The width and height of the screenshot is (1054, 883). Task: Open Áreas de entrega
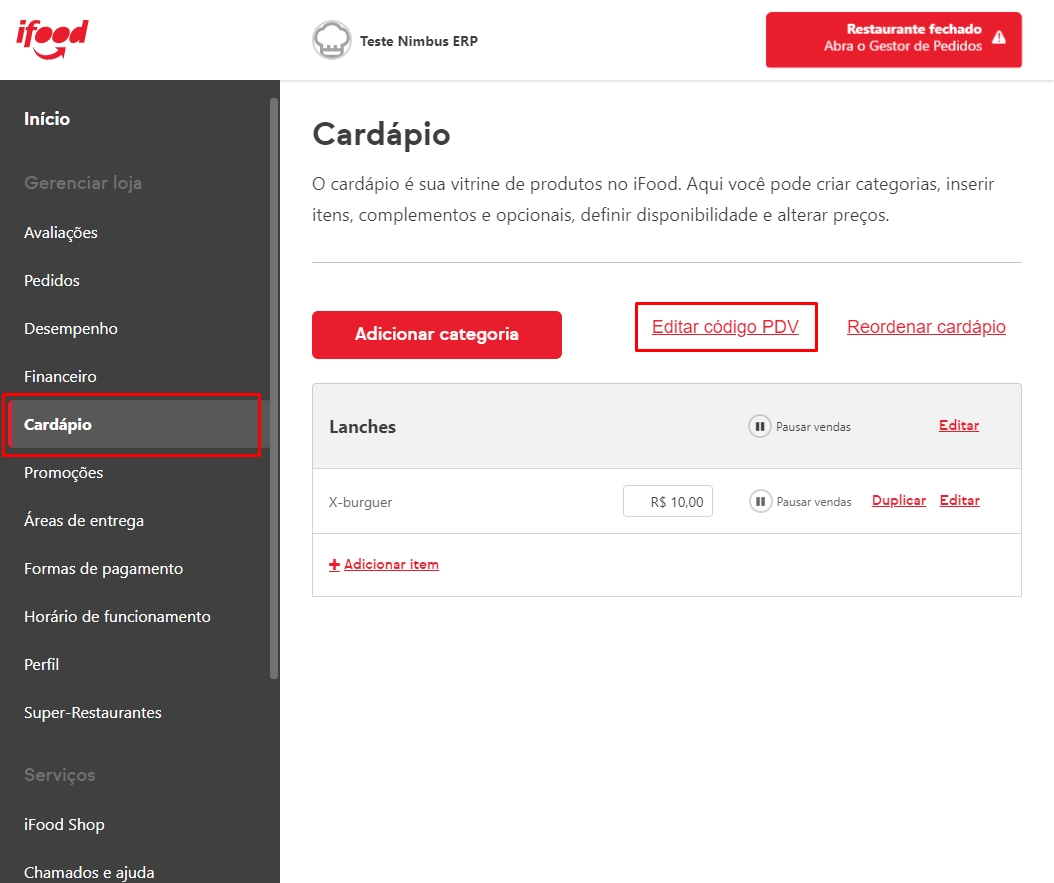pyautogui.click(x=84, y=521)
